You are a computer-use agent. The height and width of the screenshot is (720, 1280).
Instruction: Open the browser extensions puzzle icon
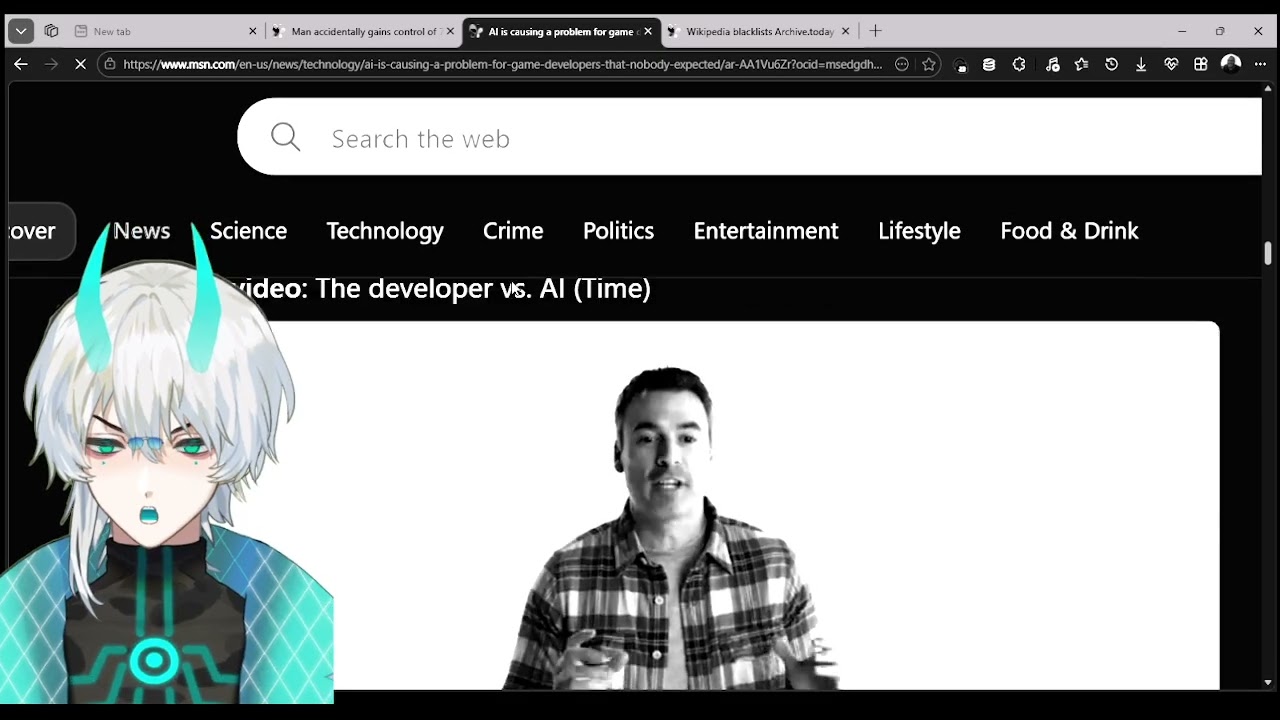tap(1019, 64)
